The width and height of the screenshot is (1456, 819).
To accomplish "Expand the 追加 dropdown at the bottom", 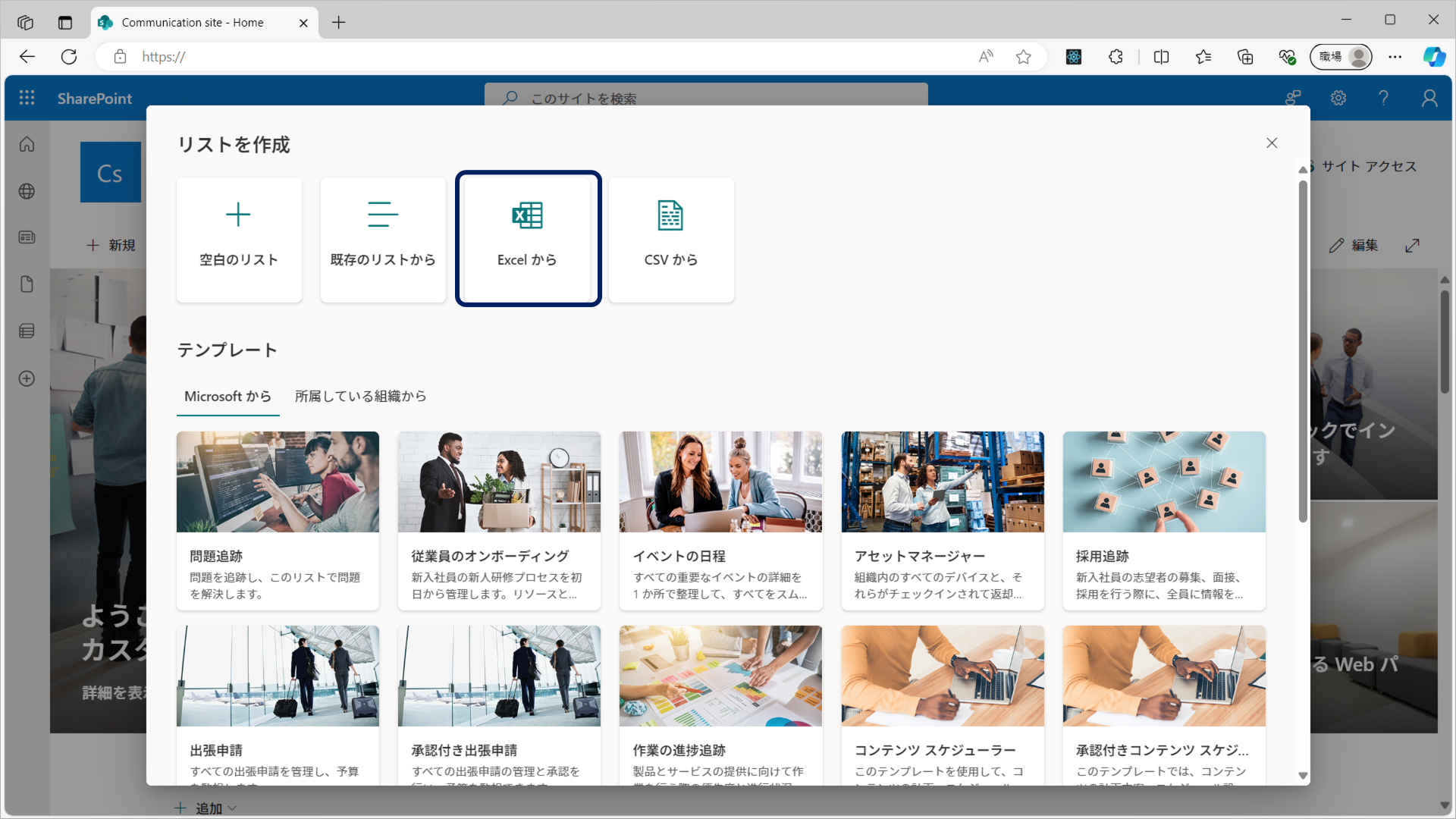I will 208,808.
